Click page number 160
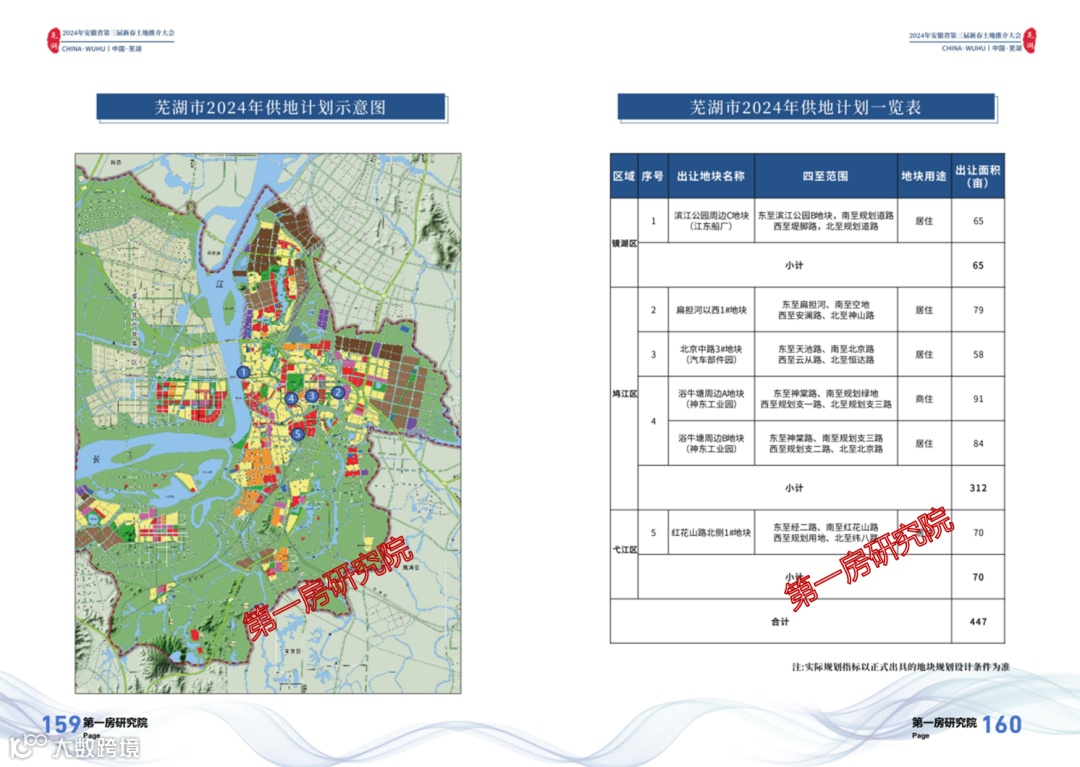 (x=1001, y=724)
